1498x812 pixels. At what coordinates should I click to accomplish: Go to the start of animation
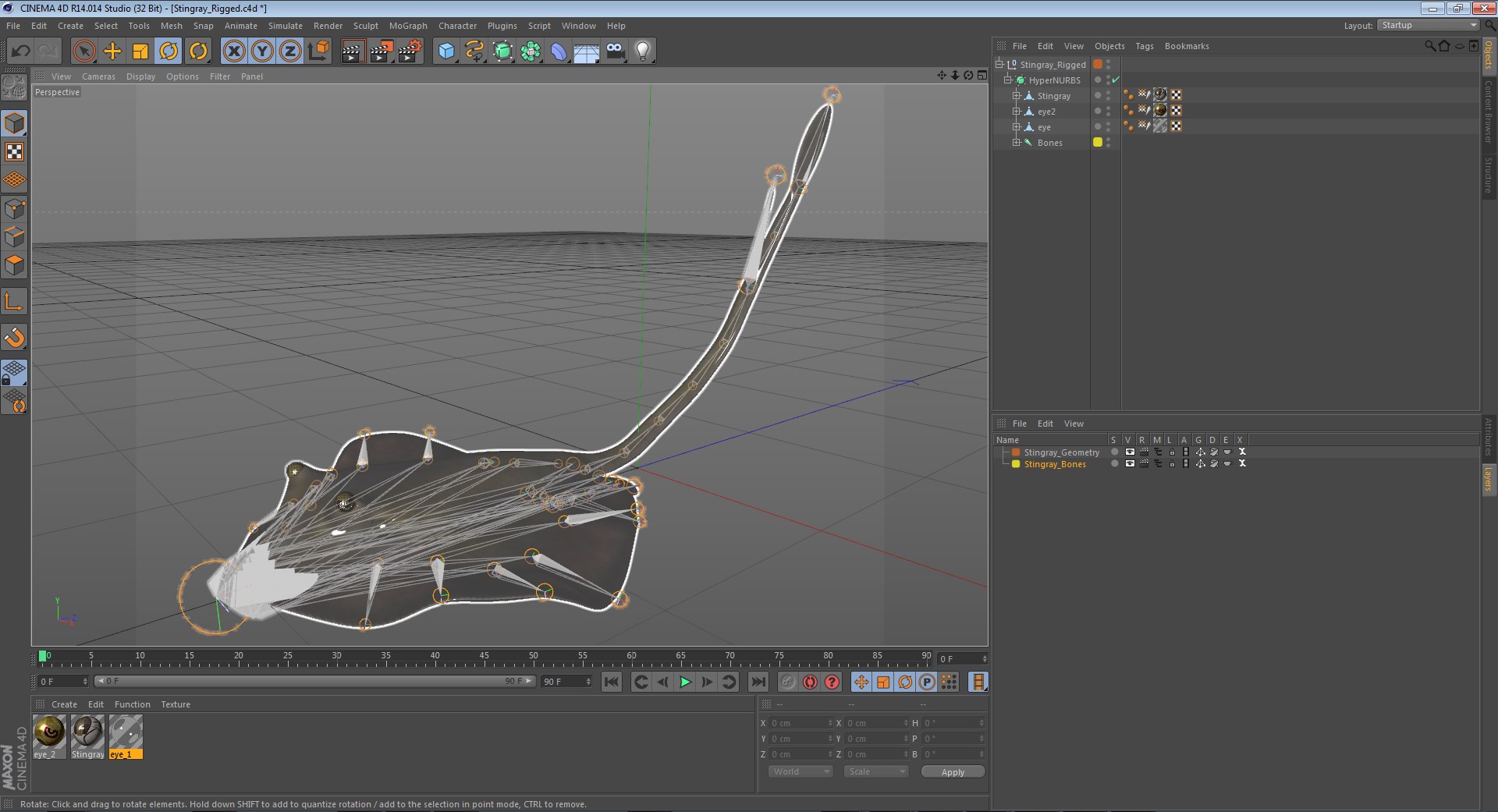tap(611, 682)
